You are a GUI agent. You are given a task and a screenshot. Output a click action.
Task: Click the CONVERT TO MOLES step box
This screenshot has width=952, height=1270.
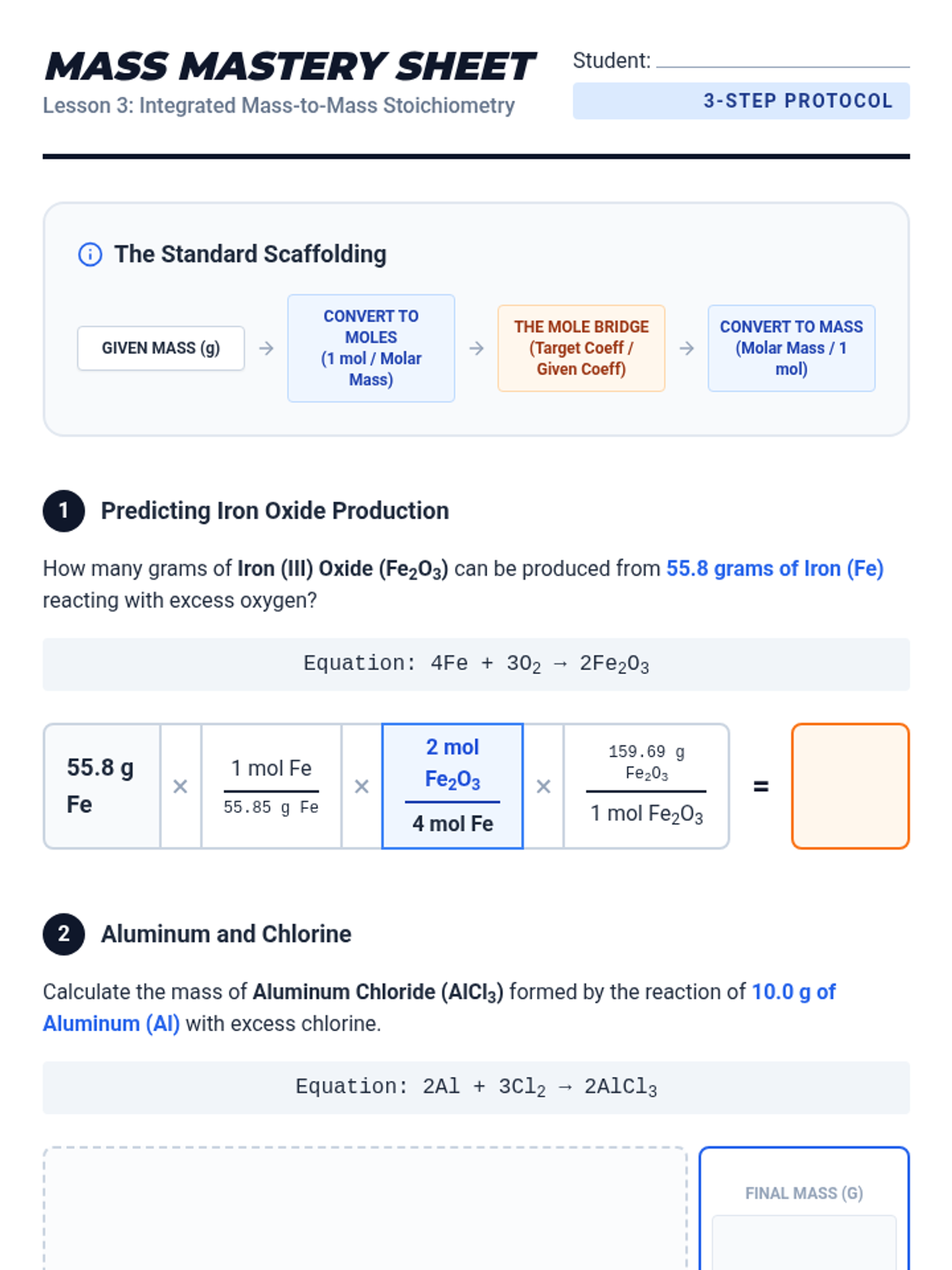pyautogui.click(x=371, y=348)
